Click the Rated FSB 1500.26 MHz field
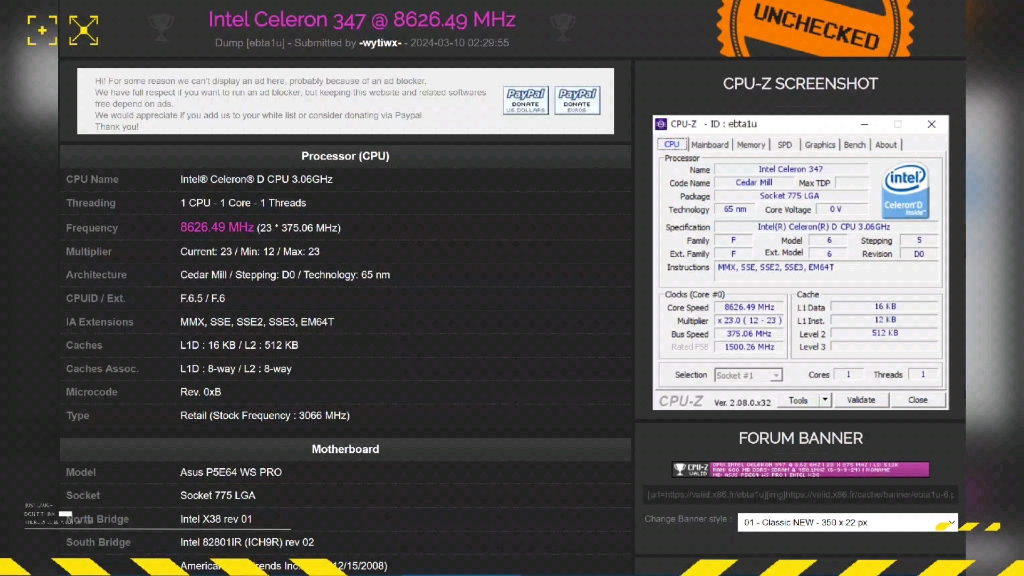Screen dimensions: 1024x576 749,347
